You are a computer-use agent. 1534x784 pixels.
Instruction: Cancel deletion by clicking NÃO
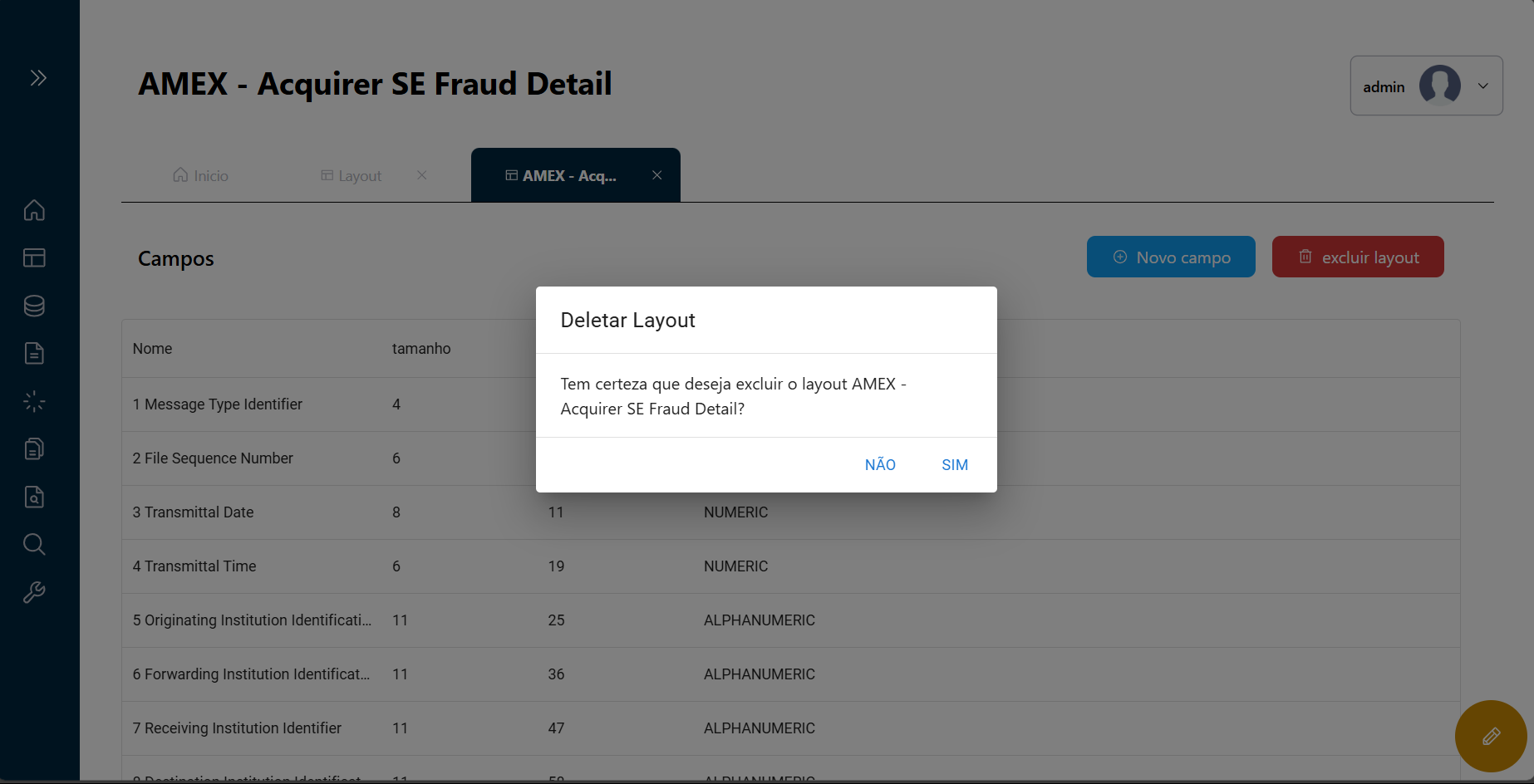coord(880,465)
